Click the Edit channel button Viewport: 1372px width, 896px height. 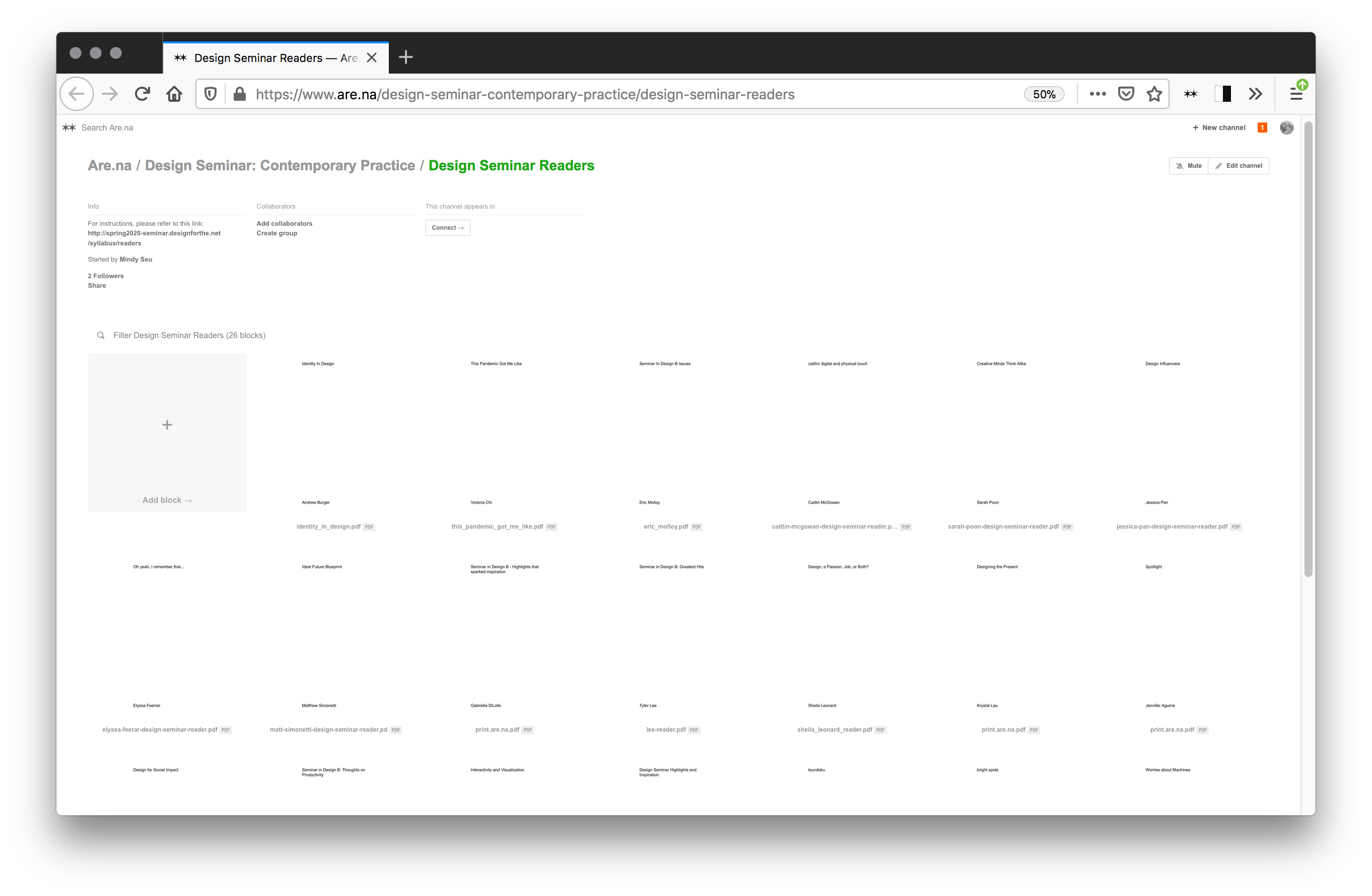point(1239,166)
